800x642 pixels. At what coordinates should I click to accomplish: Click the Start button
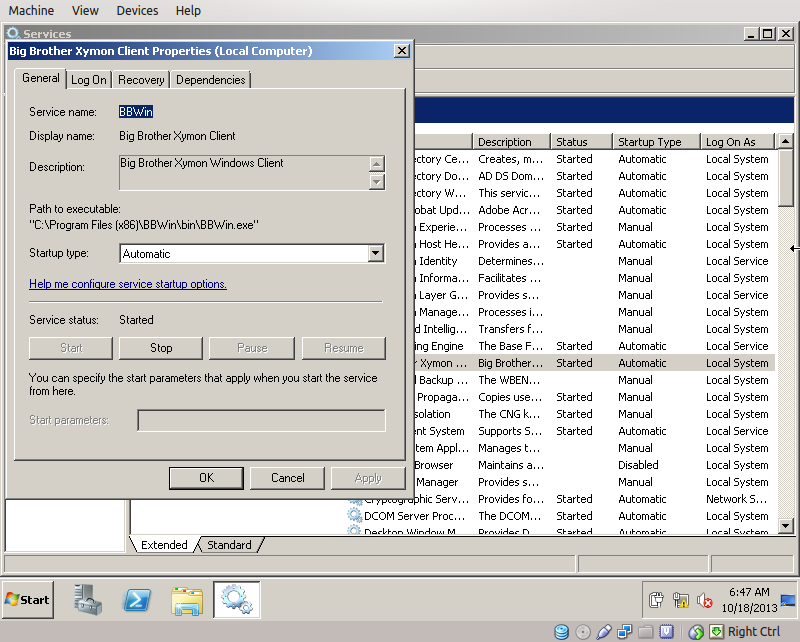click(x=28, y=600)
